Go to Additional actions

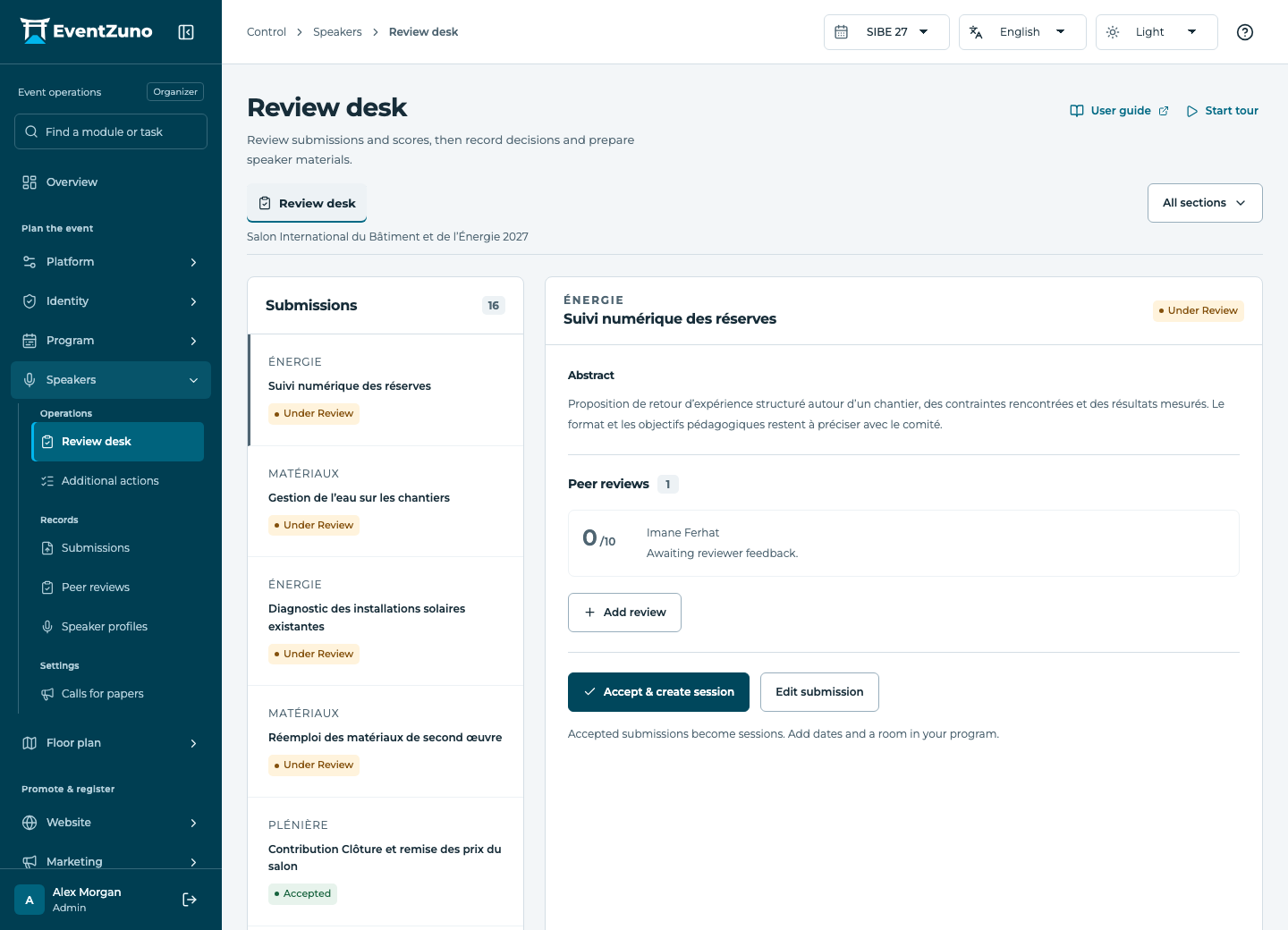[118, 481]
